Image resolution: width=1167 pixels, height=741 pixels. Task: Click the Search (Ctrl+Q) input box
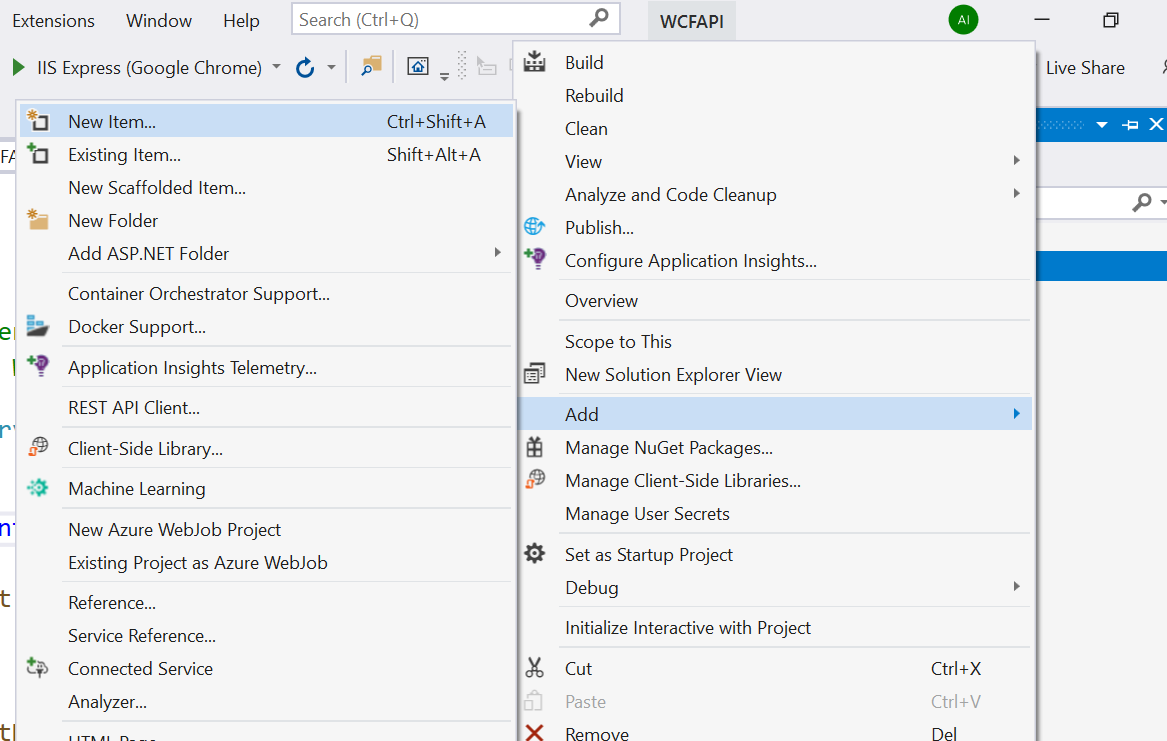point(455,19)
